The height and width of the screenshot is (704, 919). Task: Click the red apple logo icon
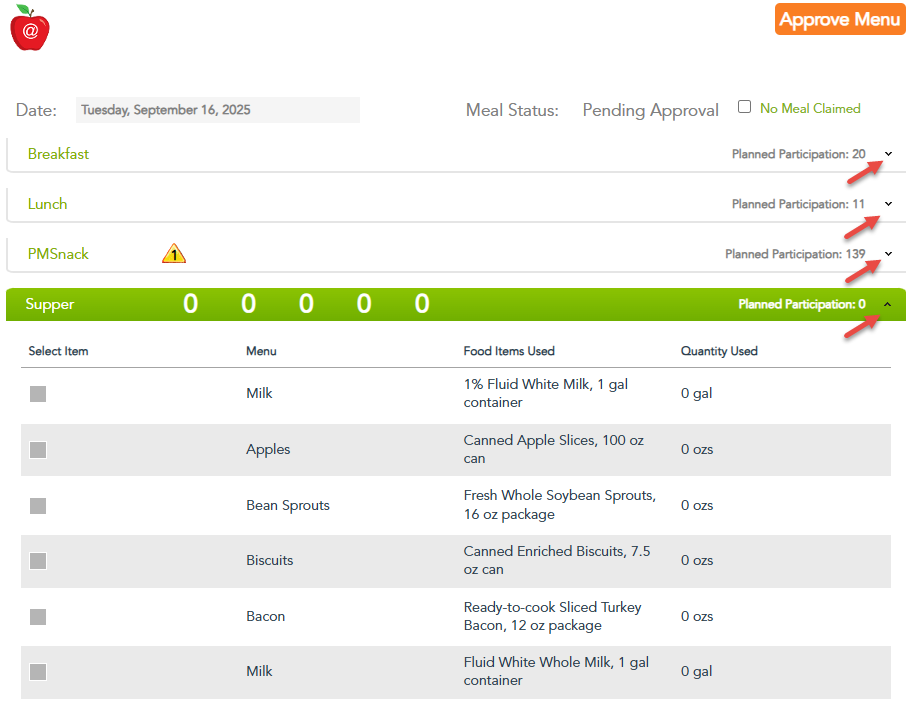[x=30, y=28]
